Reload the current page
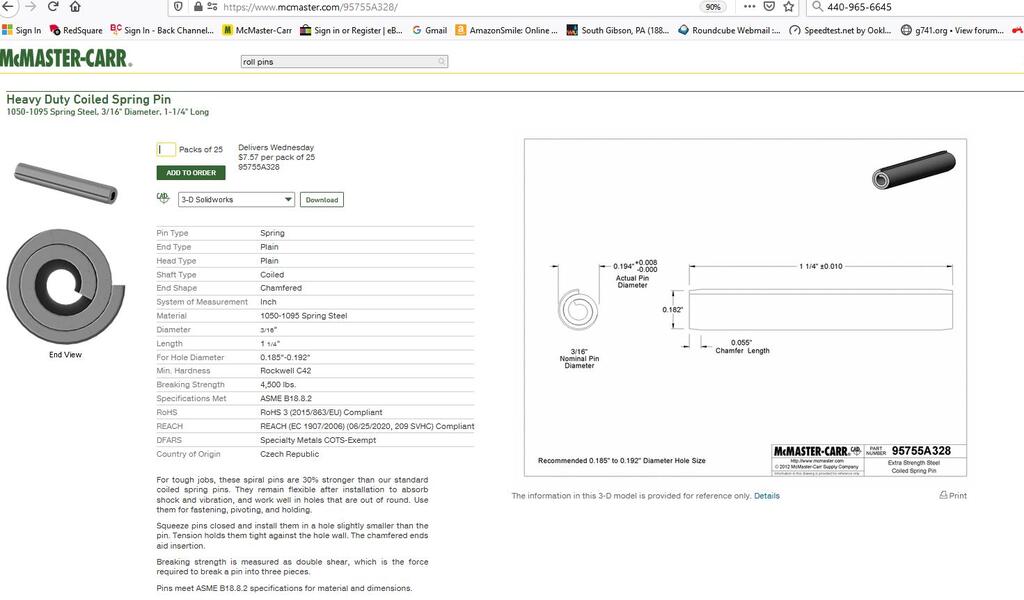 53,7
